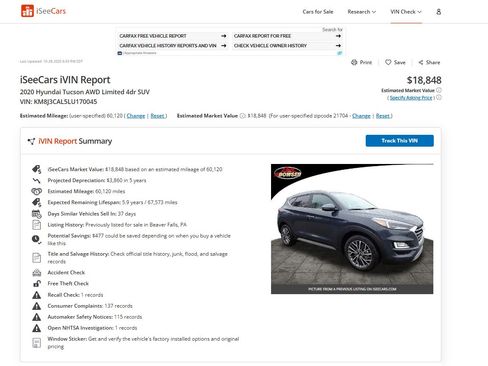Click the Window Sticker document icon

coord(37,343)
